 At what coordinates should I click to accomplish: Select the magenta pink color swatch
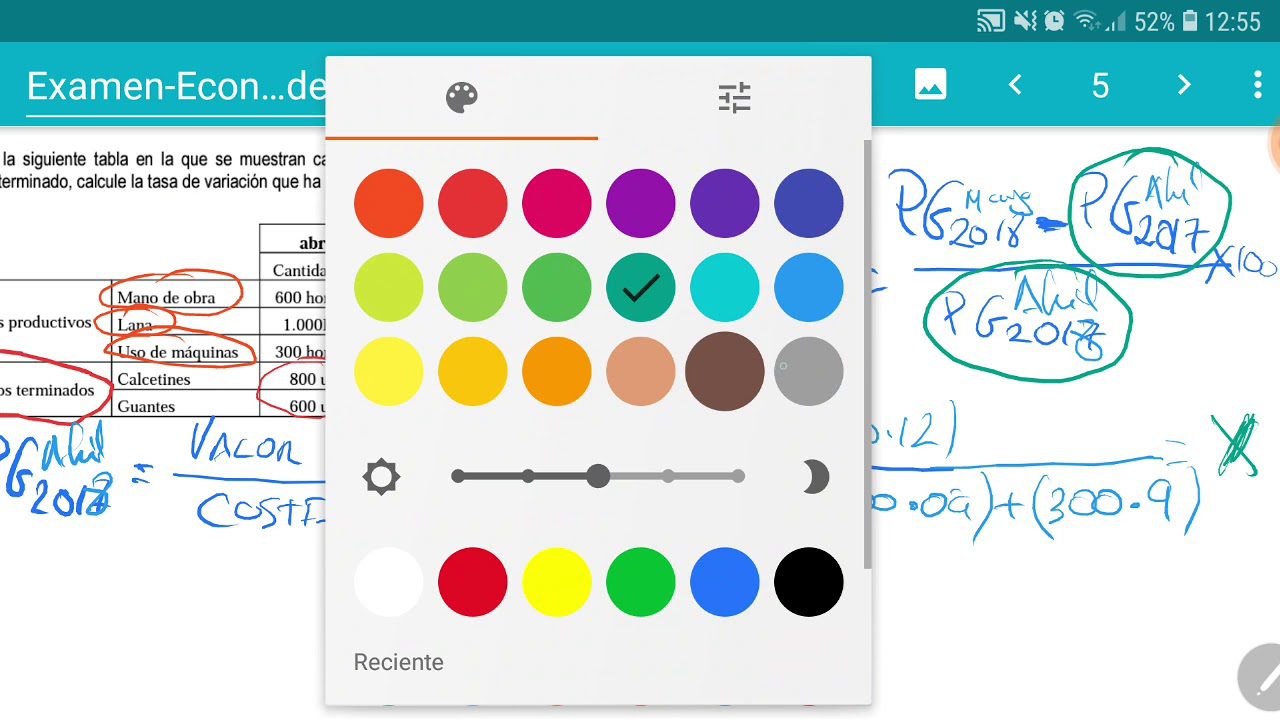click(557, 203)
